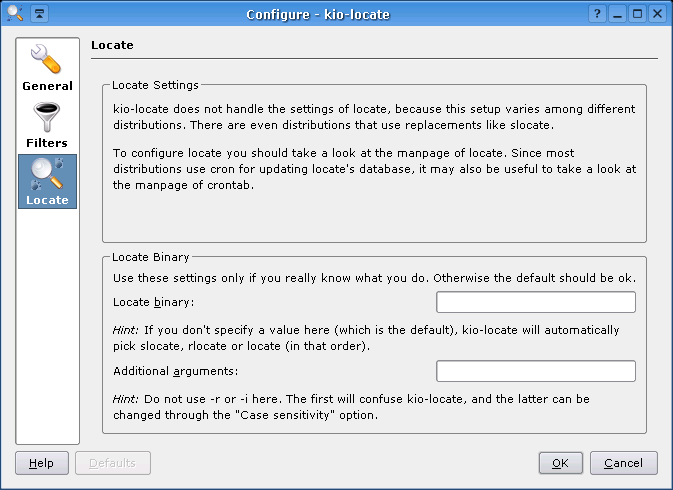The image size is (673, 490).
Task: Focus the Locate binary text field
Action: tap(536, 302)
